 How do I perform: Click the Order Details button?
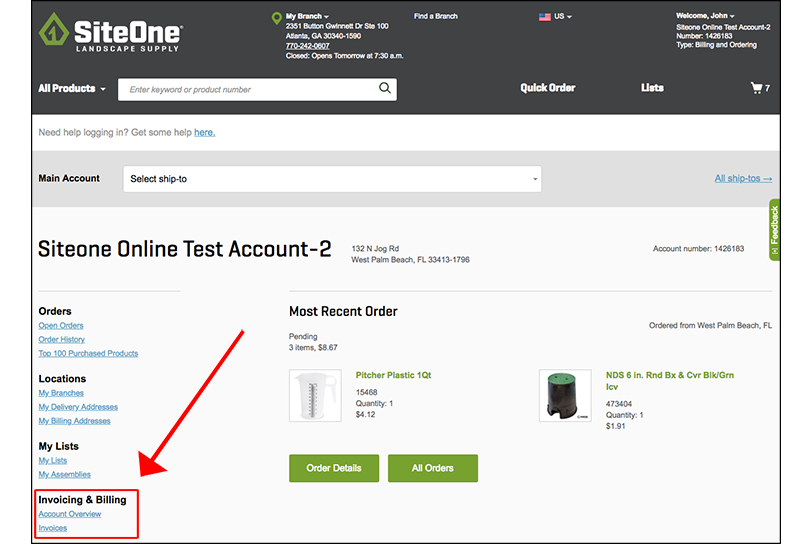pos(333,468)
